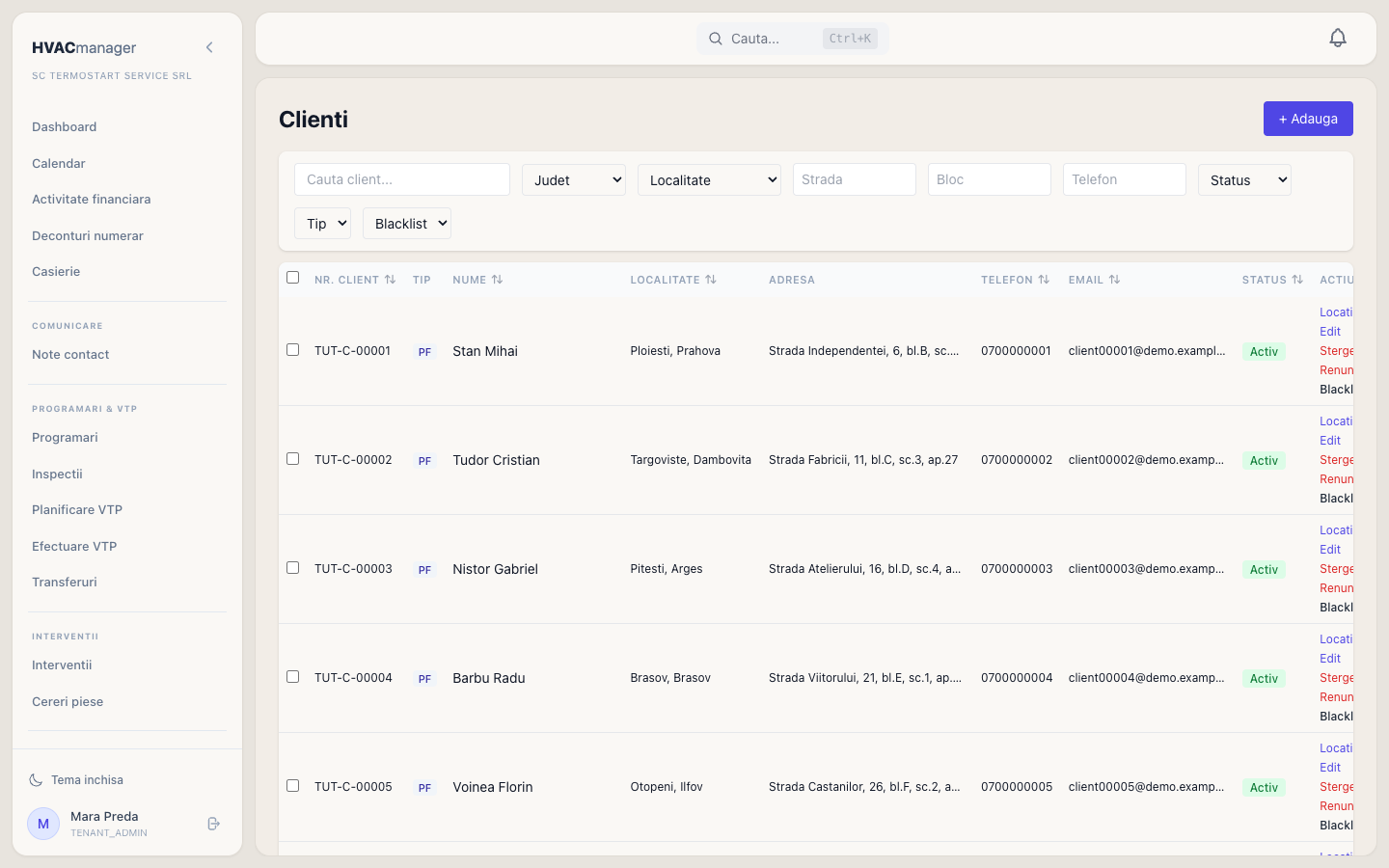Screen dimensions: 1389x868
Task: Click the Telefon filter field
Action: (1125, 179)
